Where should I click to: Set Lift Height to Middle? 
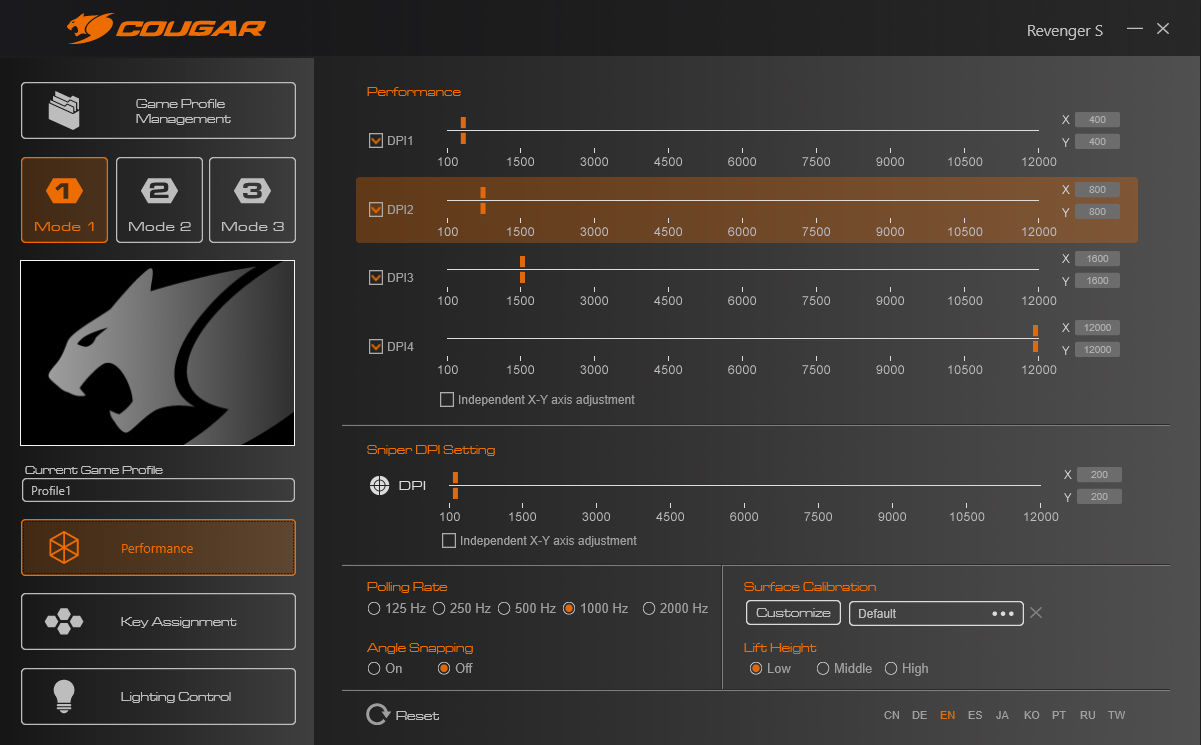pos(823,668)
